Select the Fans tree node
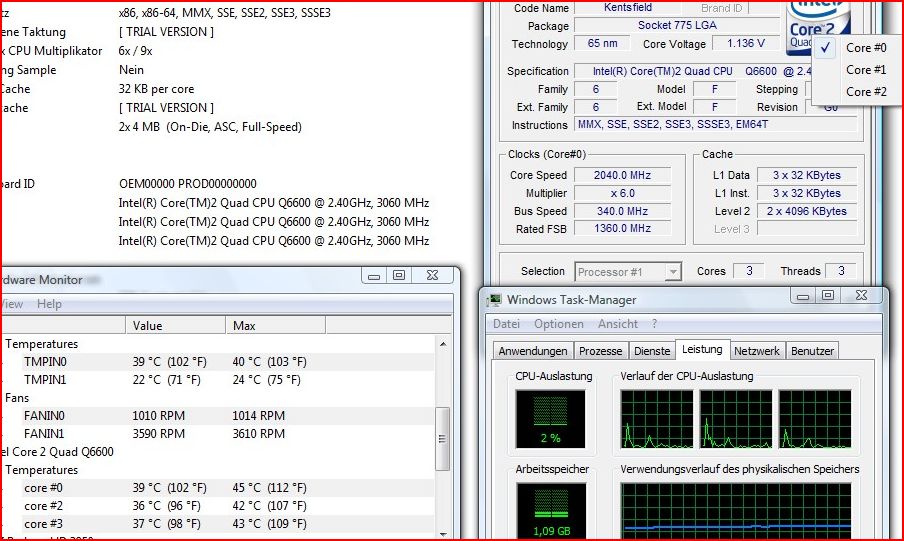 point(17,397)
